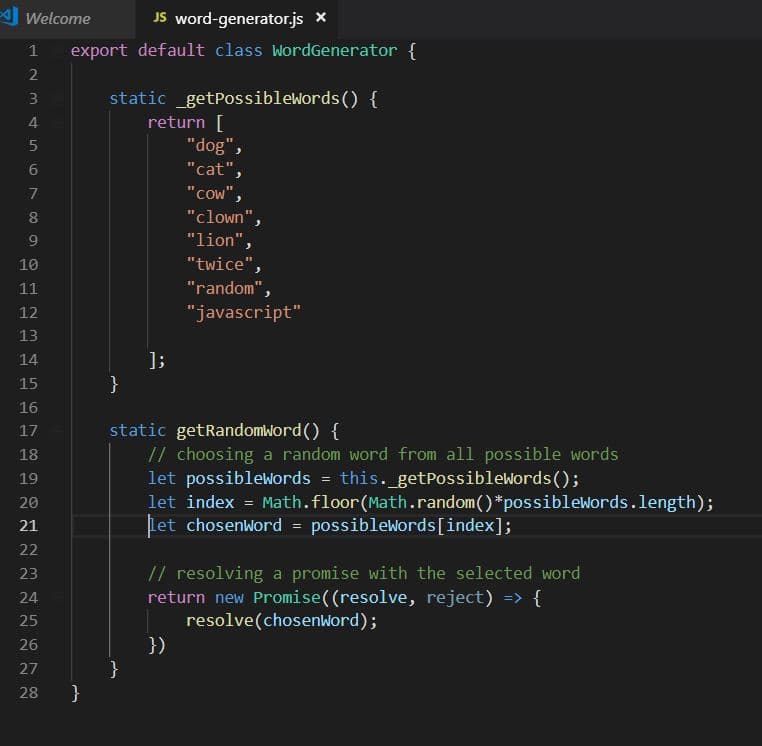Click the getRandomWord method name

pyautogui.click(x=239, y=431)
